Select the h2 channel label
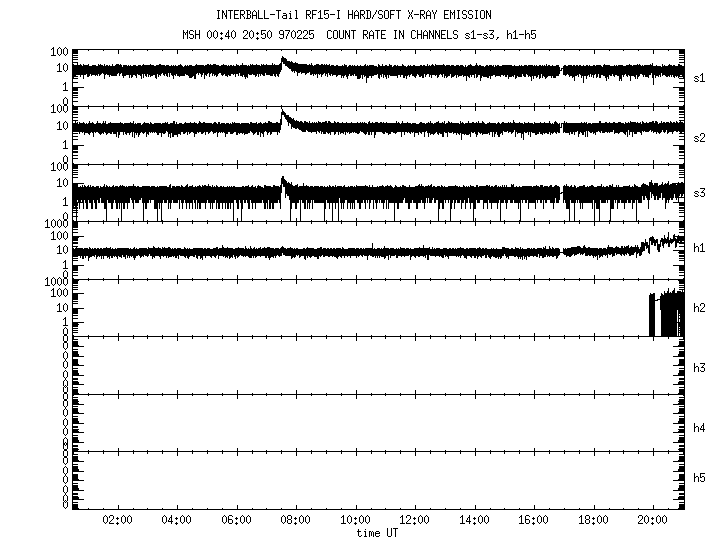Screen dimensions: 720x550 pos(699,308)
